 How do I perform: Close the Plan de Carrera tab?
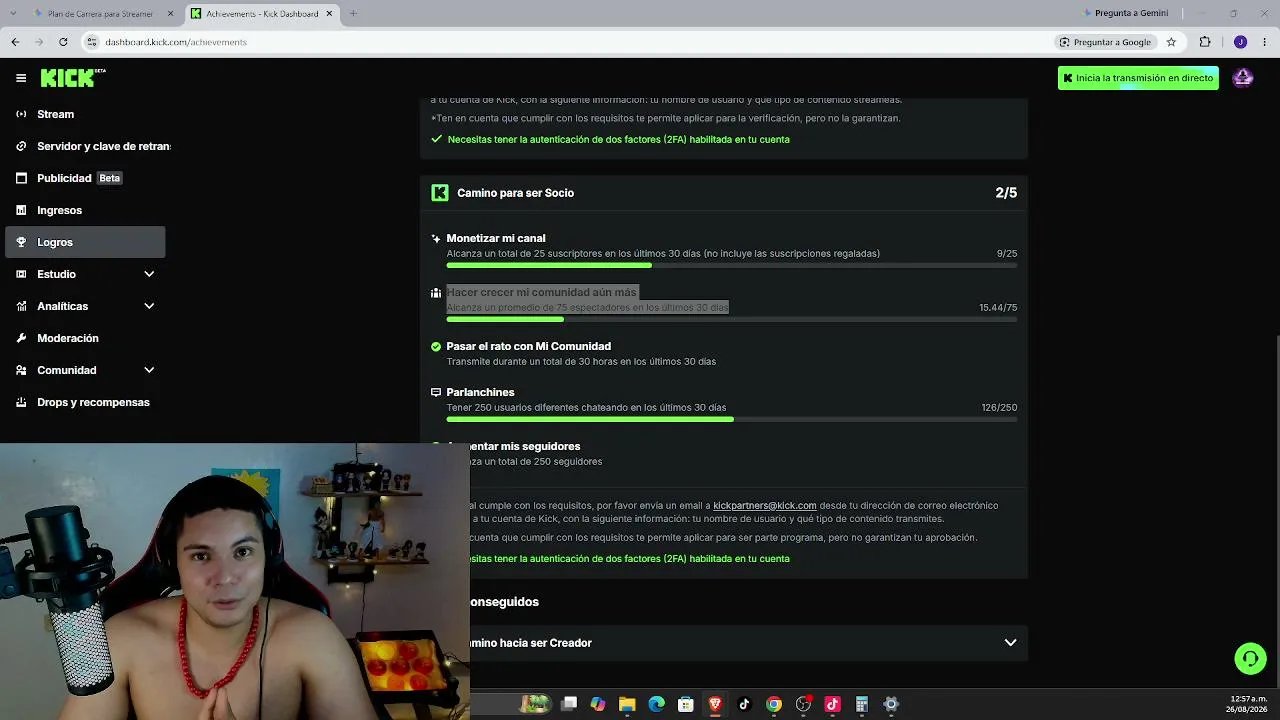click(x=171, y=14)
